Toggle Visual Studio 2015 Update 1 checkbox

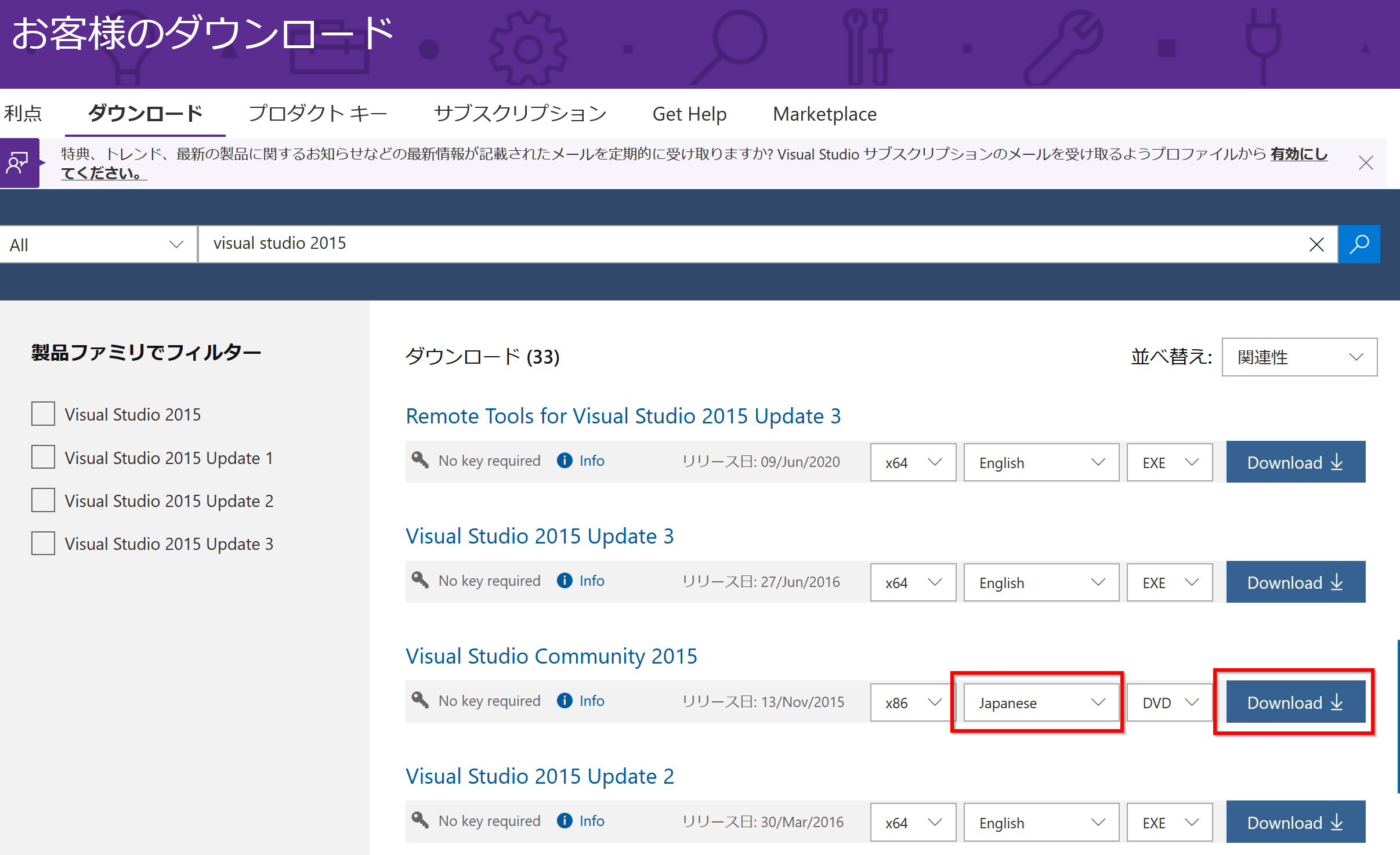point(43,457)
